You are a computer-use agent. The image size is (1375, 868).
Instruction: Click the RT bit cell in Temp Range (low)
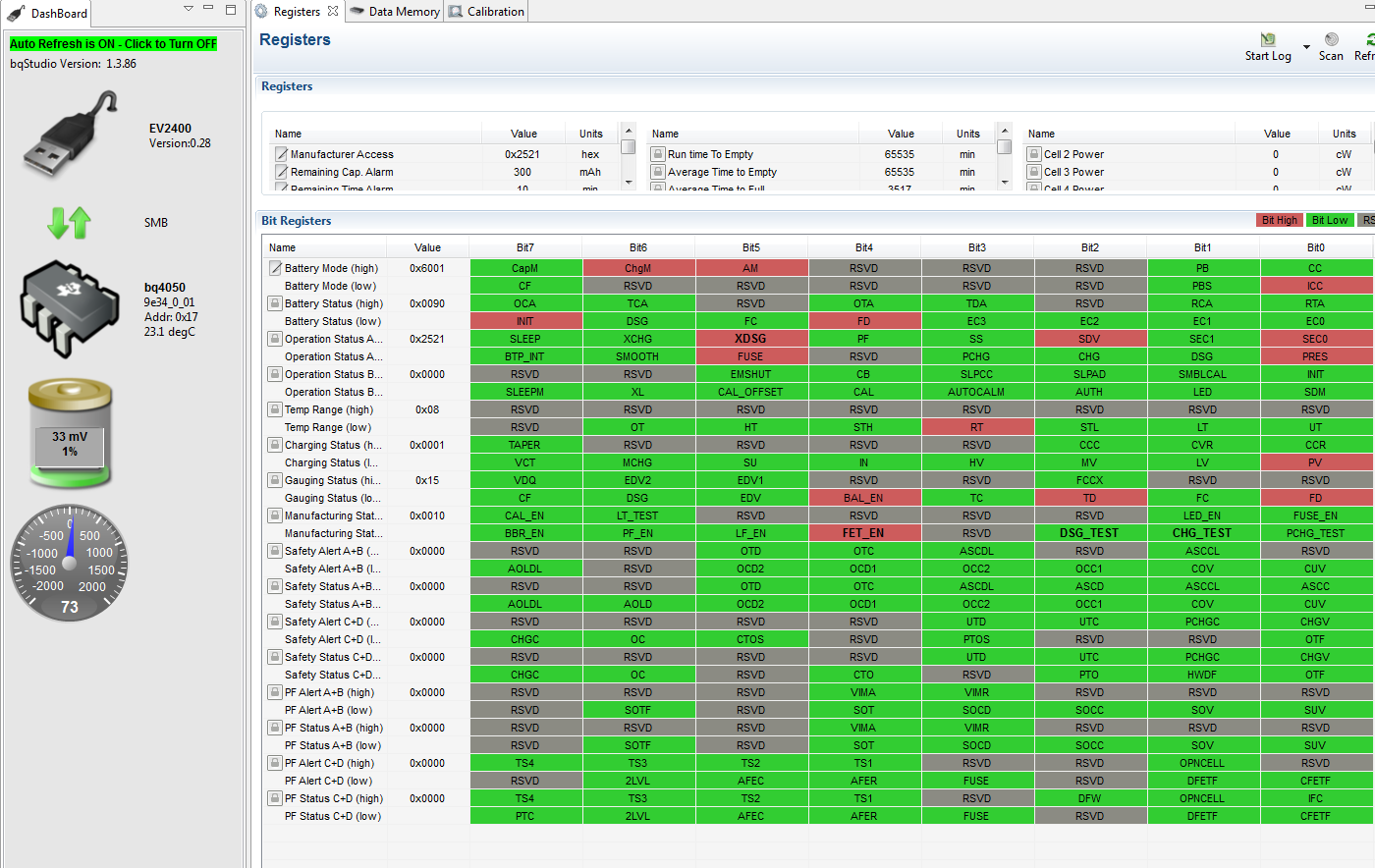point(977,427)
